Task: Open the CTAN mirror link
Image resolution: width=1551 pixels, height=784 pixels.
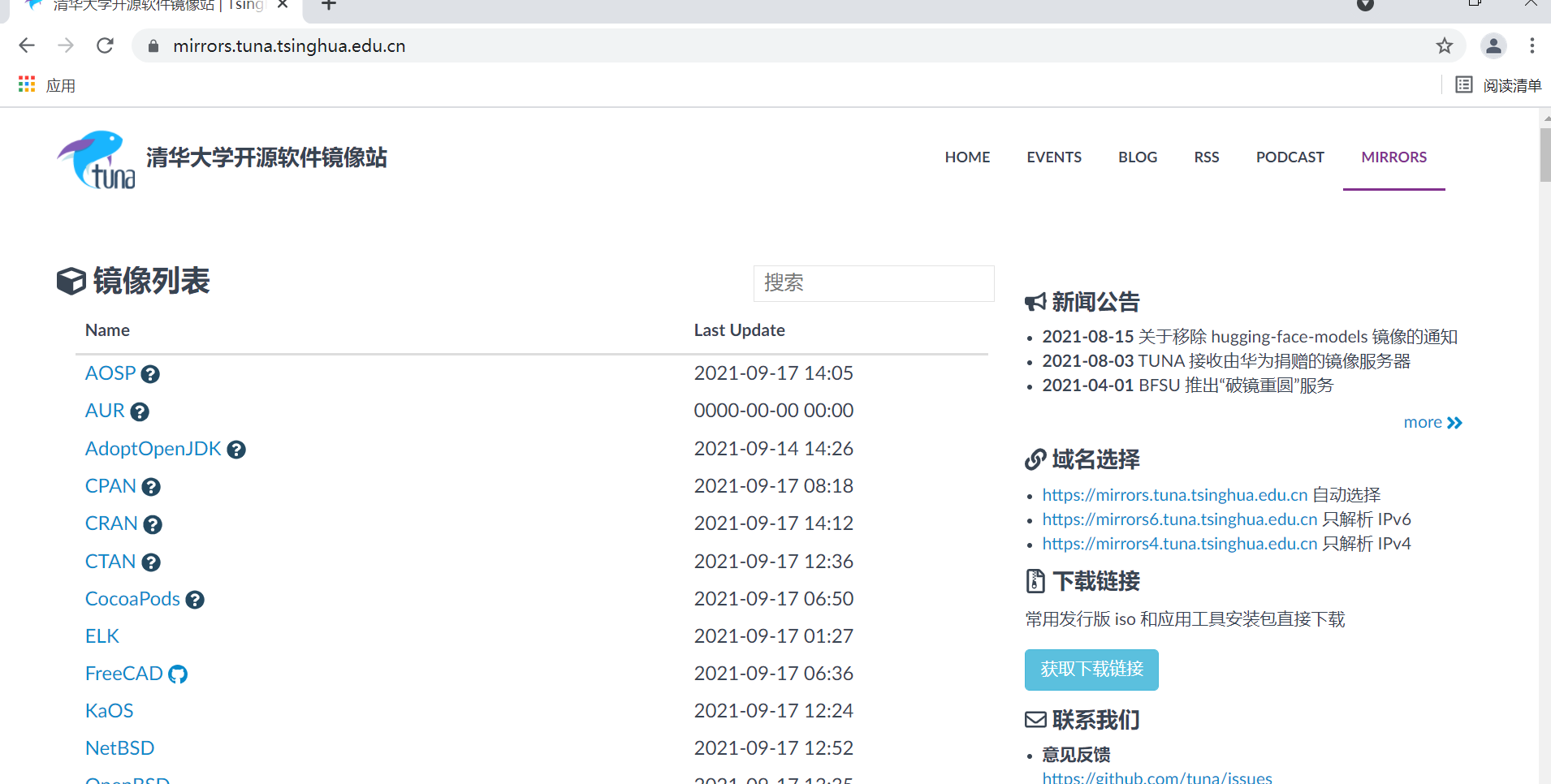Action: [x=110, y=562]
